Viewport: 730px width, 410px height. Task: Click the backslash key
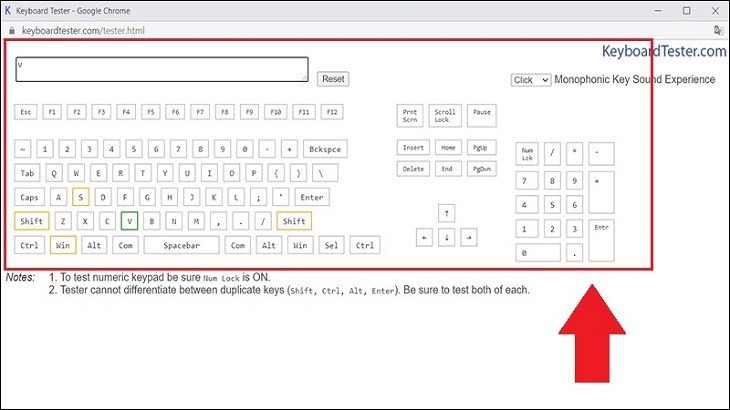[x=325, y=173]
